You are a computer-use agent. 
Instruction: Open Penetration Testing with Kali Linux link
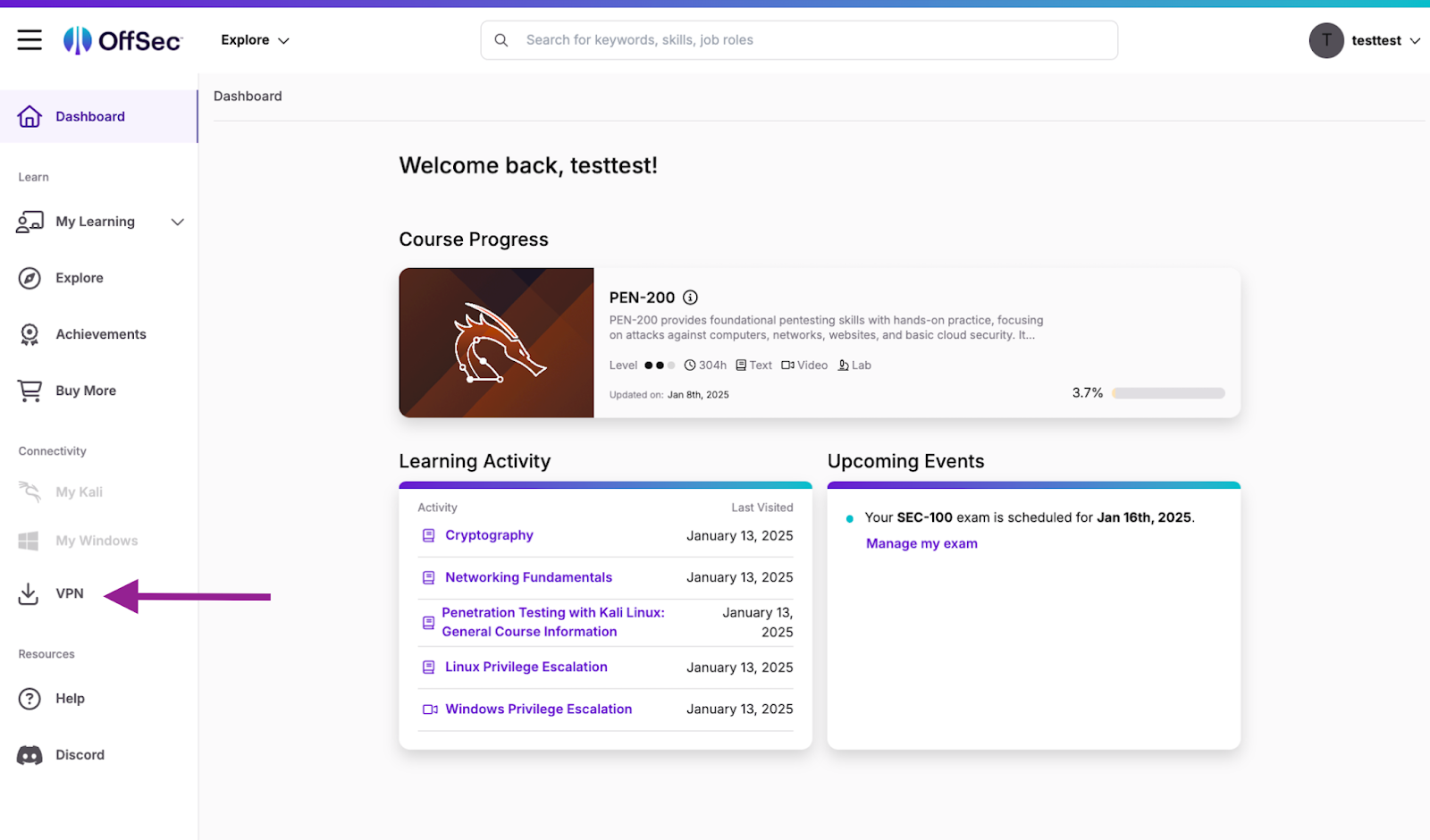(x=553, y=622)
